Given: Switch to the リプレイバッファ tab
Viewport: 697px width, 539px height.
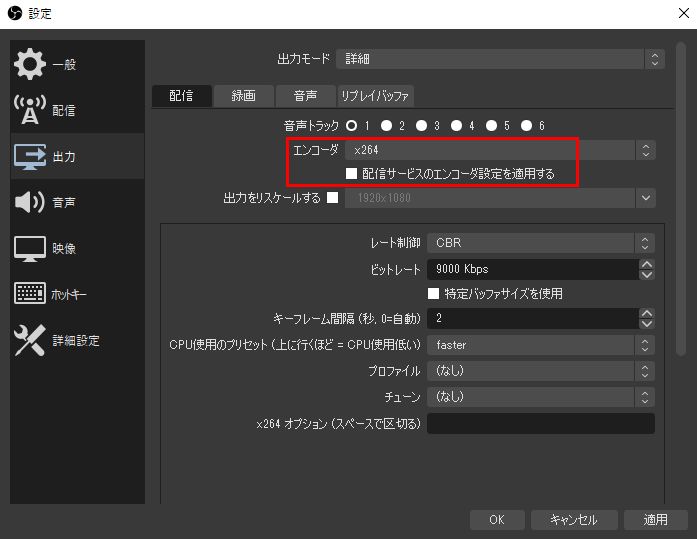Looking at the screenshot, I should 375,96.
